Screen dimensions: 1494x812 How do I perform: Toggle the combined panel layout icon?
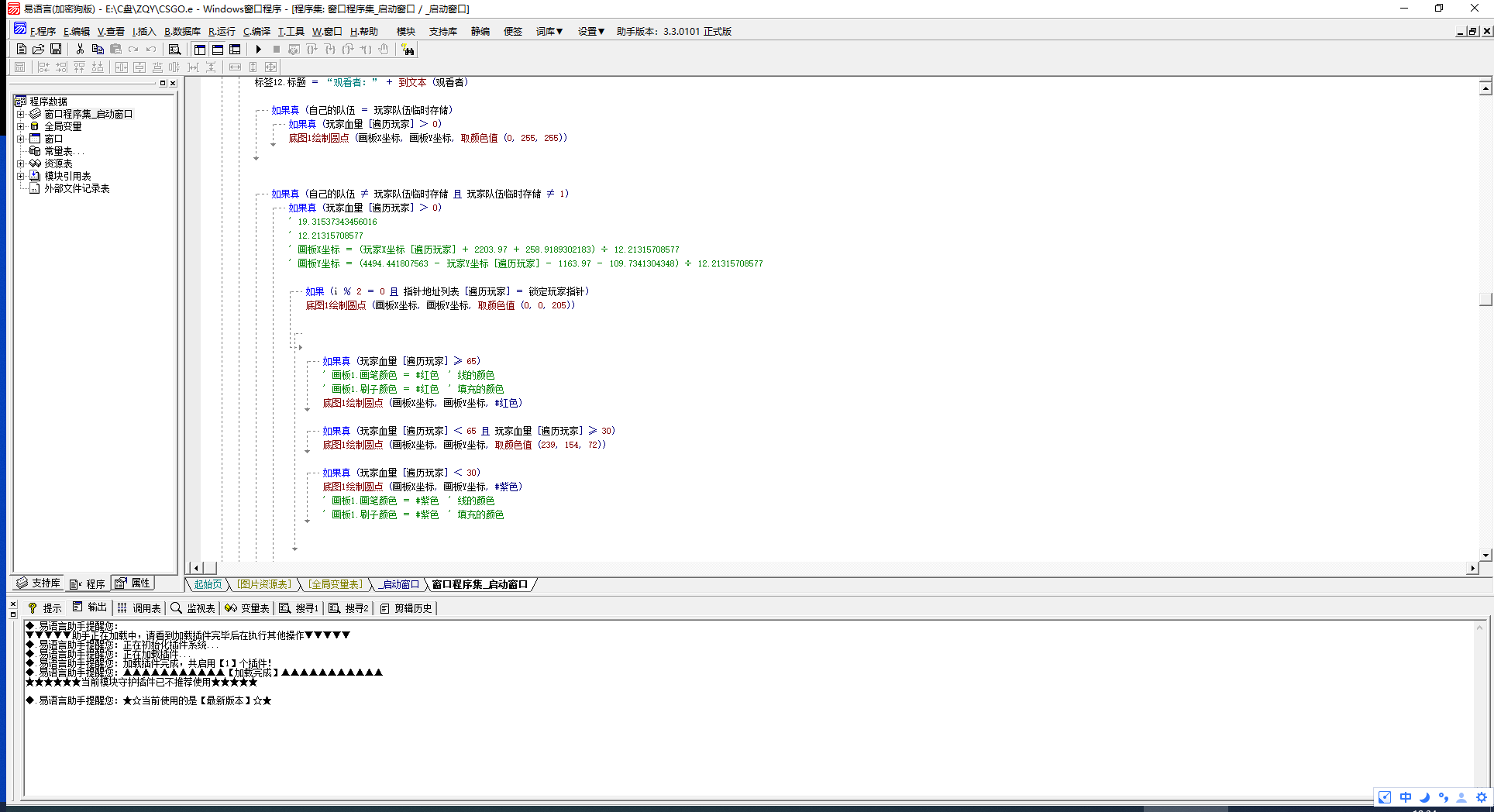coord(235,49)
